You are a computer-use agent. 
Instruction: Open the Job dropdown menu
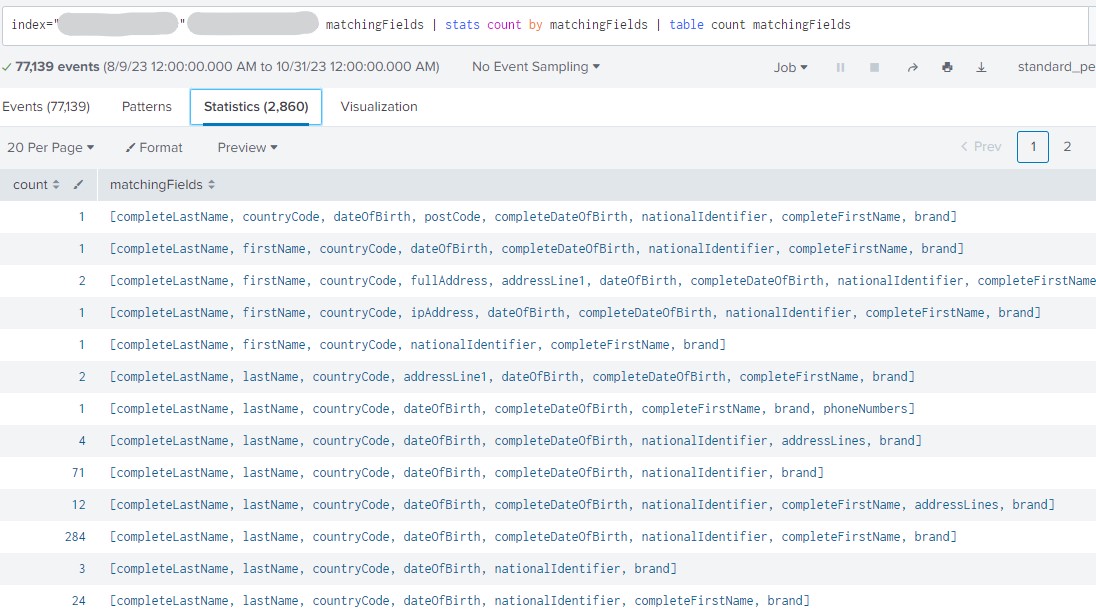click(x=790, y=67)
